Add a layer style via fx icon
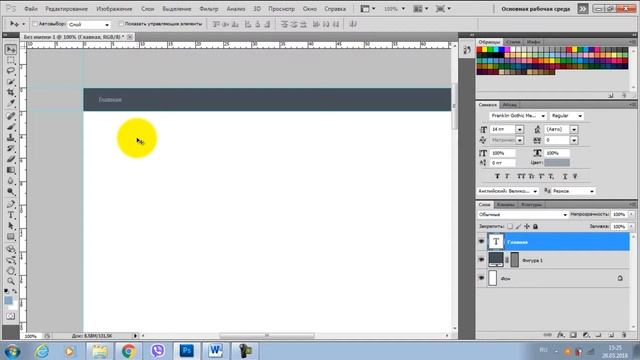The height and width of the screenshot is (360, 640). 561,335
